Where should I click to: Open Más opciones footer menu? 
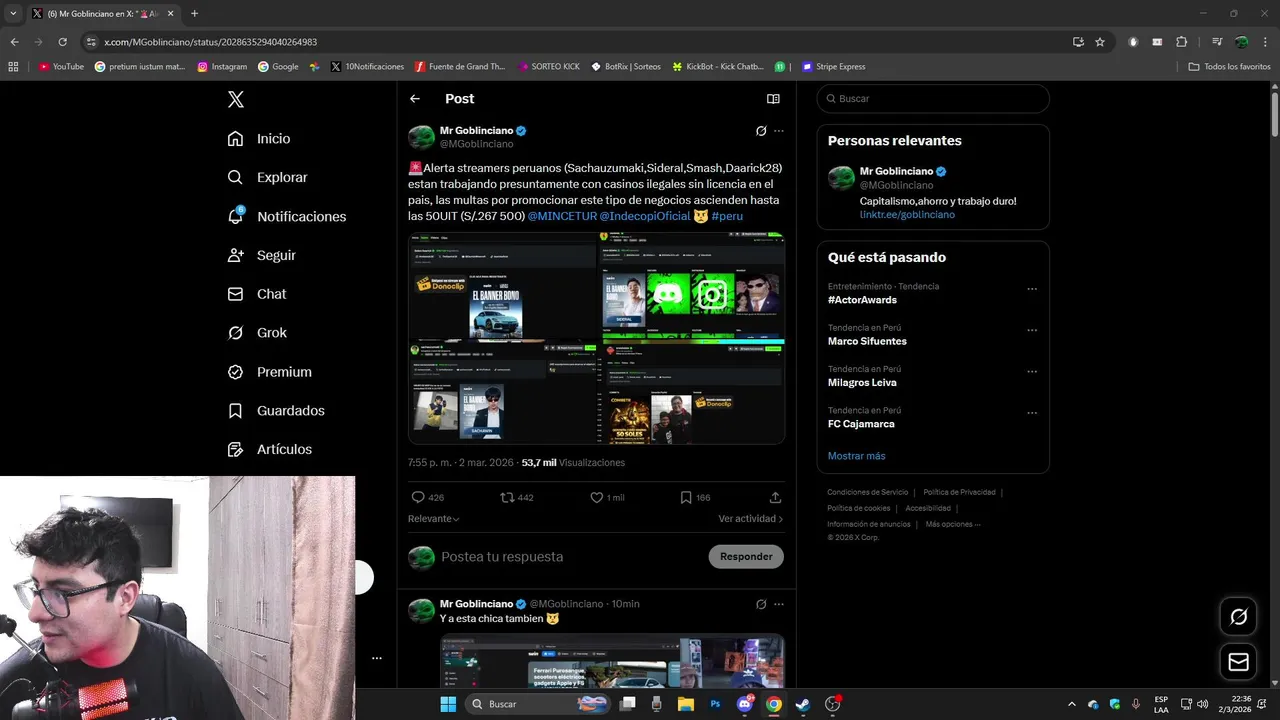(x=952, y=524)
